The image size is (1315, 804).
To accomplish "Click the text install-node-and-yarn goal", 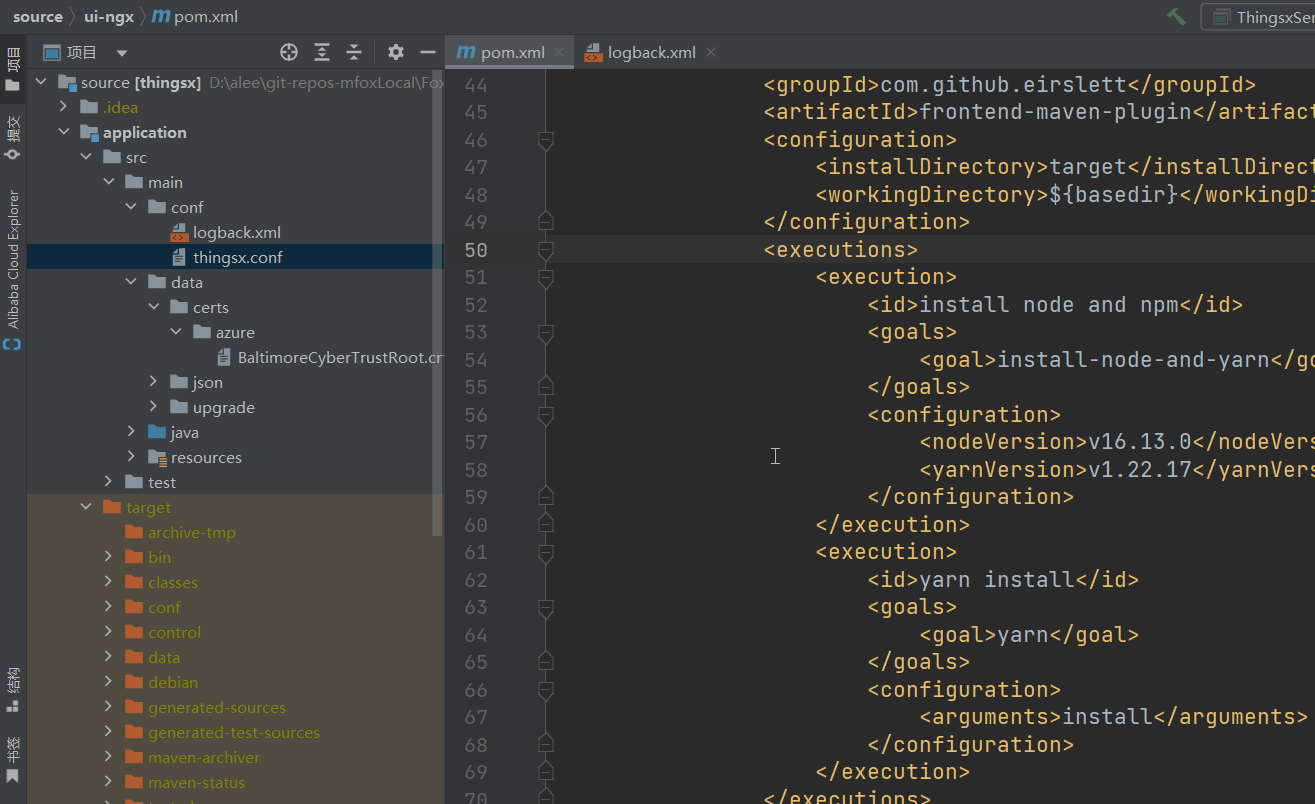I will tap(1134, 359).
